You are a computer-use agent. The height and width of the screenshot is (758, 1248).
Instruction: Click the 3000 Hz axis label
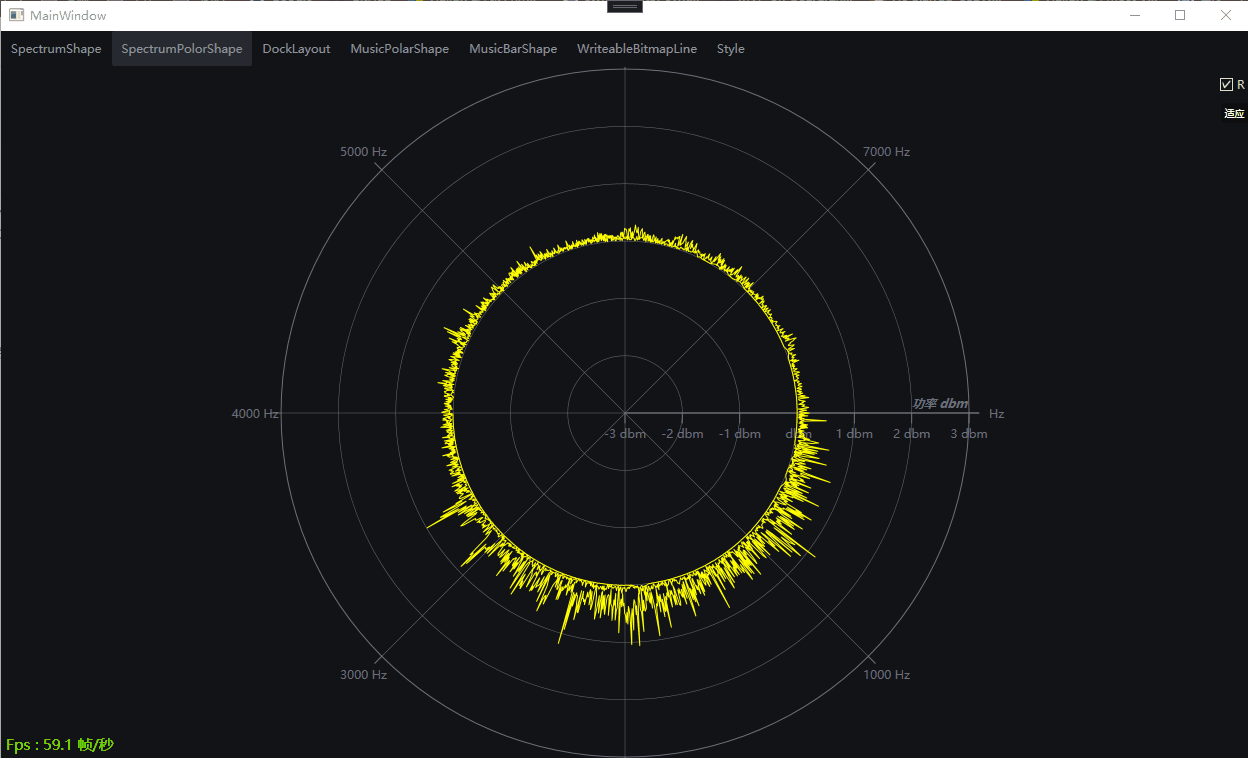(363, 674)
